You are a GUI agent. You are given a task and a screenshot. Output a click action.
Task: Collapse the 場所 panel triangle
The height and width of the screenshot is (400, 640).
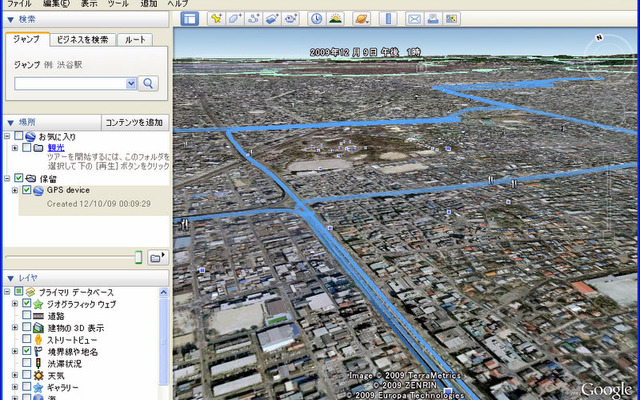[x=11, y=122]
